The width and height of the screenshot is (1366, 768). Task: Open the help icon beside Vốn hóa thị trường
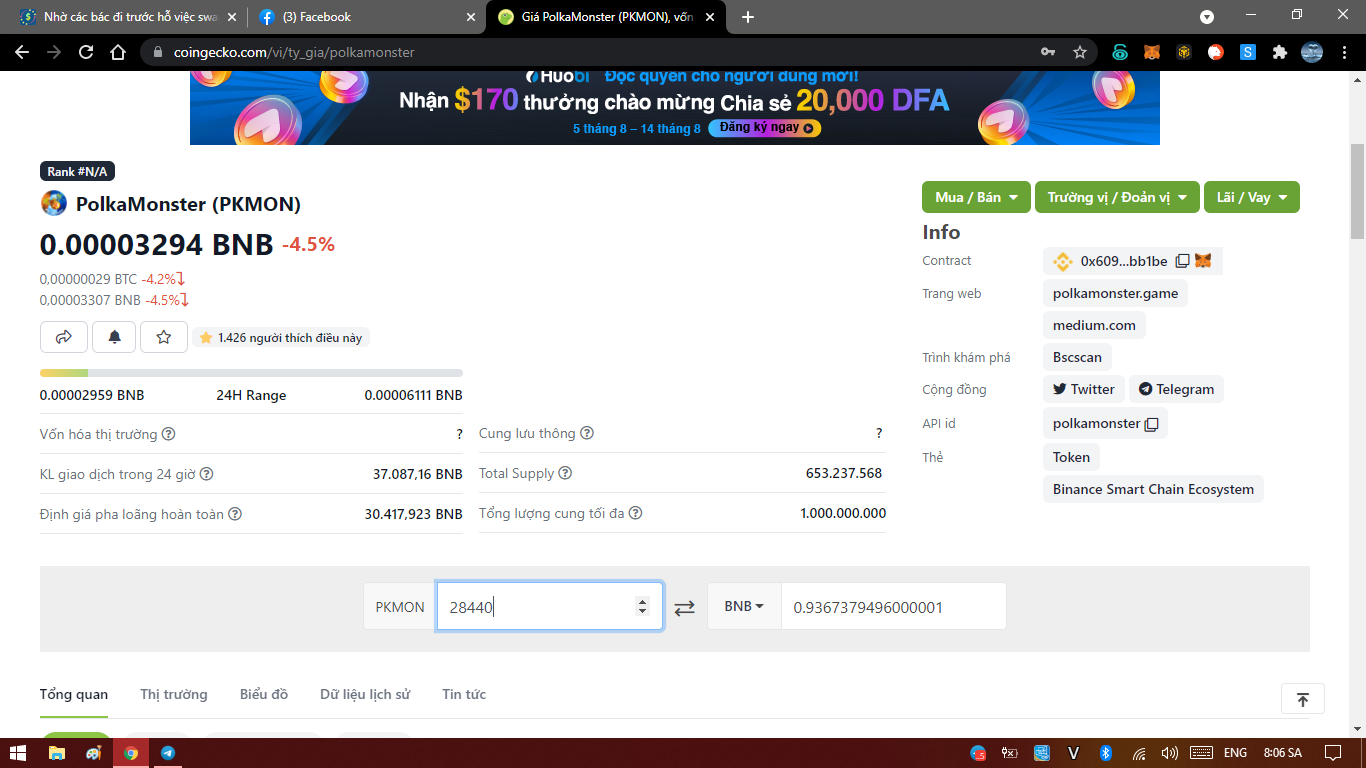pyautogui.click(x=169, y=434)
